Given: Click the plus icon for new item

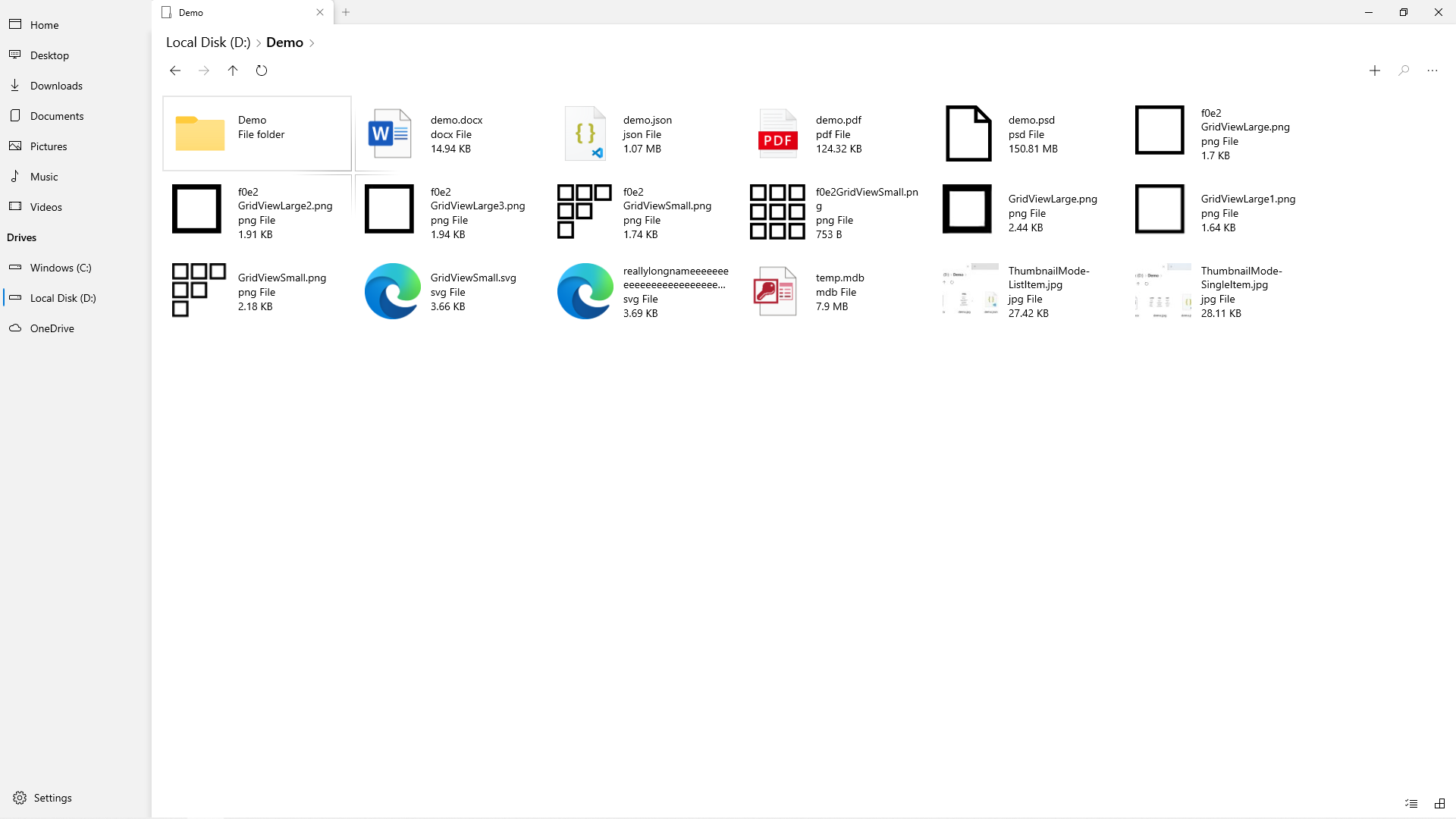Looking at the screenshot, I should tap(1375, 71).
